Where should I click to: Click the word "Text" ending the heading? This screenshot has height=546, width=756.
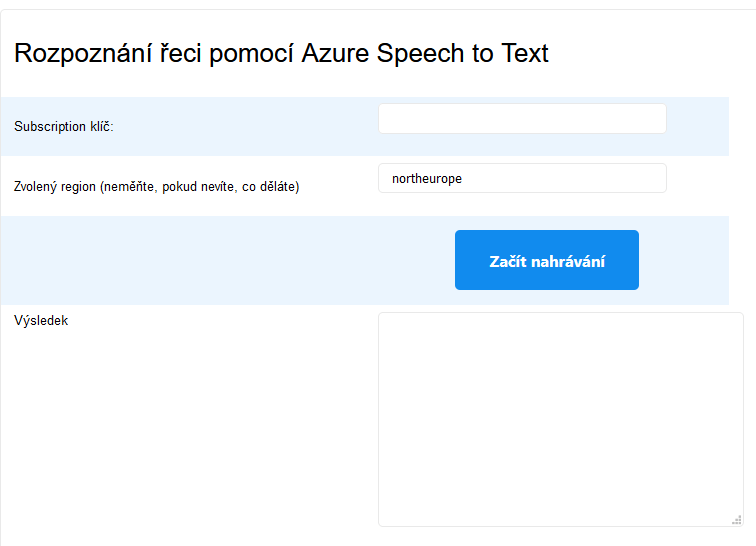click(x=523, y=54)
